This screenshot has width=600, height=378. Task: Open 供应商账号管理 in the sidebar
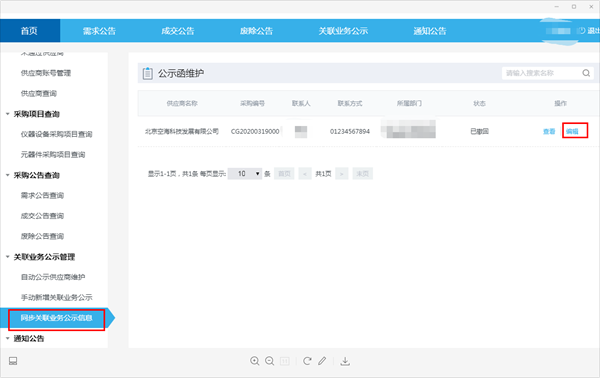[x=46, y=73]
